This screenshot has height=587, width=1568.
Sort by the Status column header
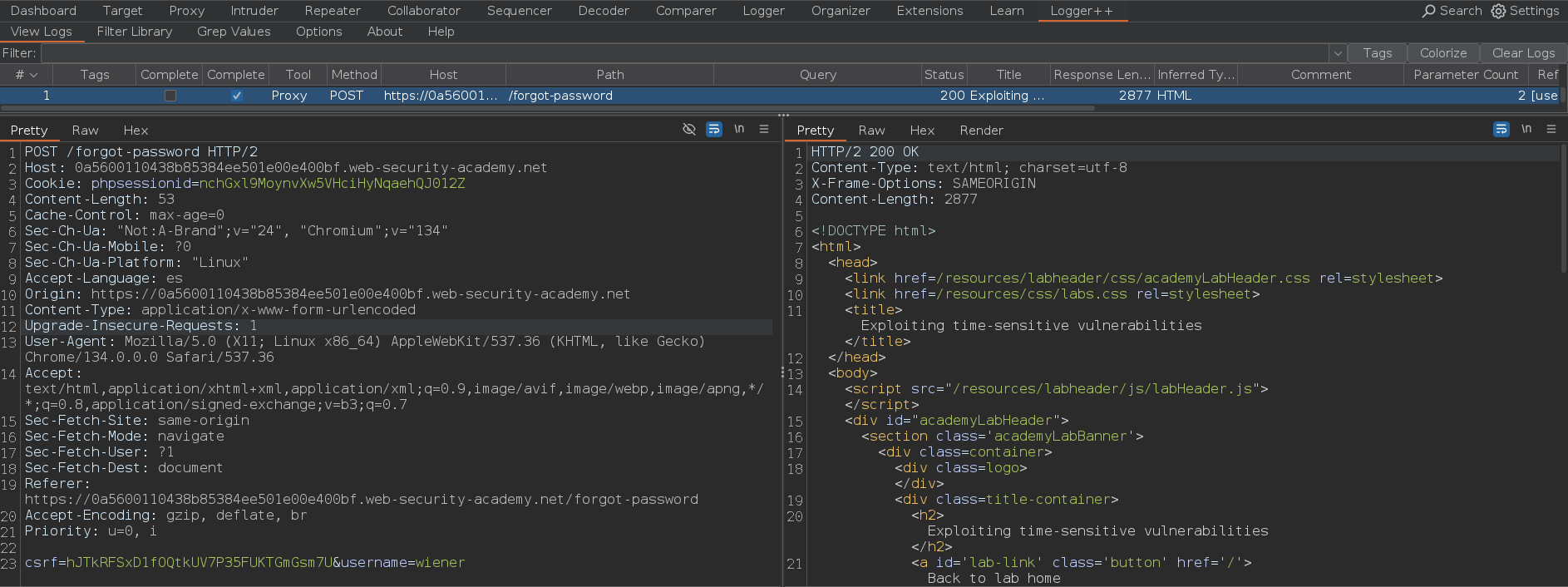tap(944, 75)
